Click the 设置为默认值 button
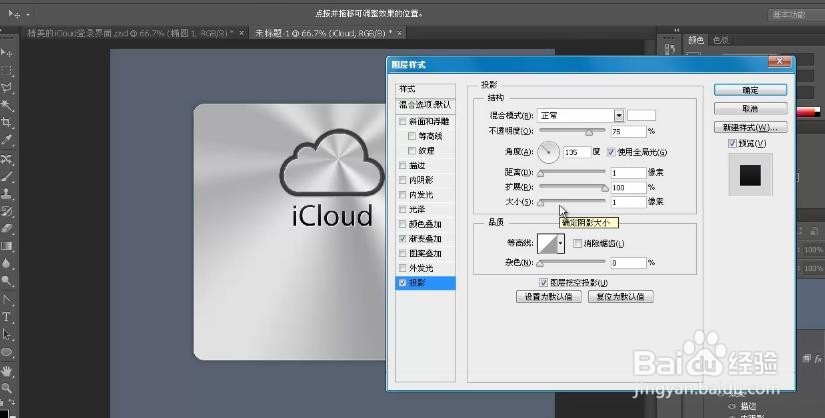 [x=548, y=296]
